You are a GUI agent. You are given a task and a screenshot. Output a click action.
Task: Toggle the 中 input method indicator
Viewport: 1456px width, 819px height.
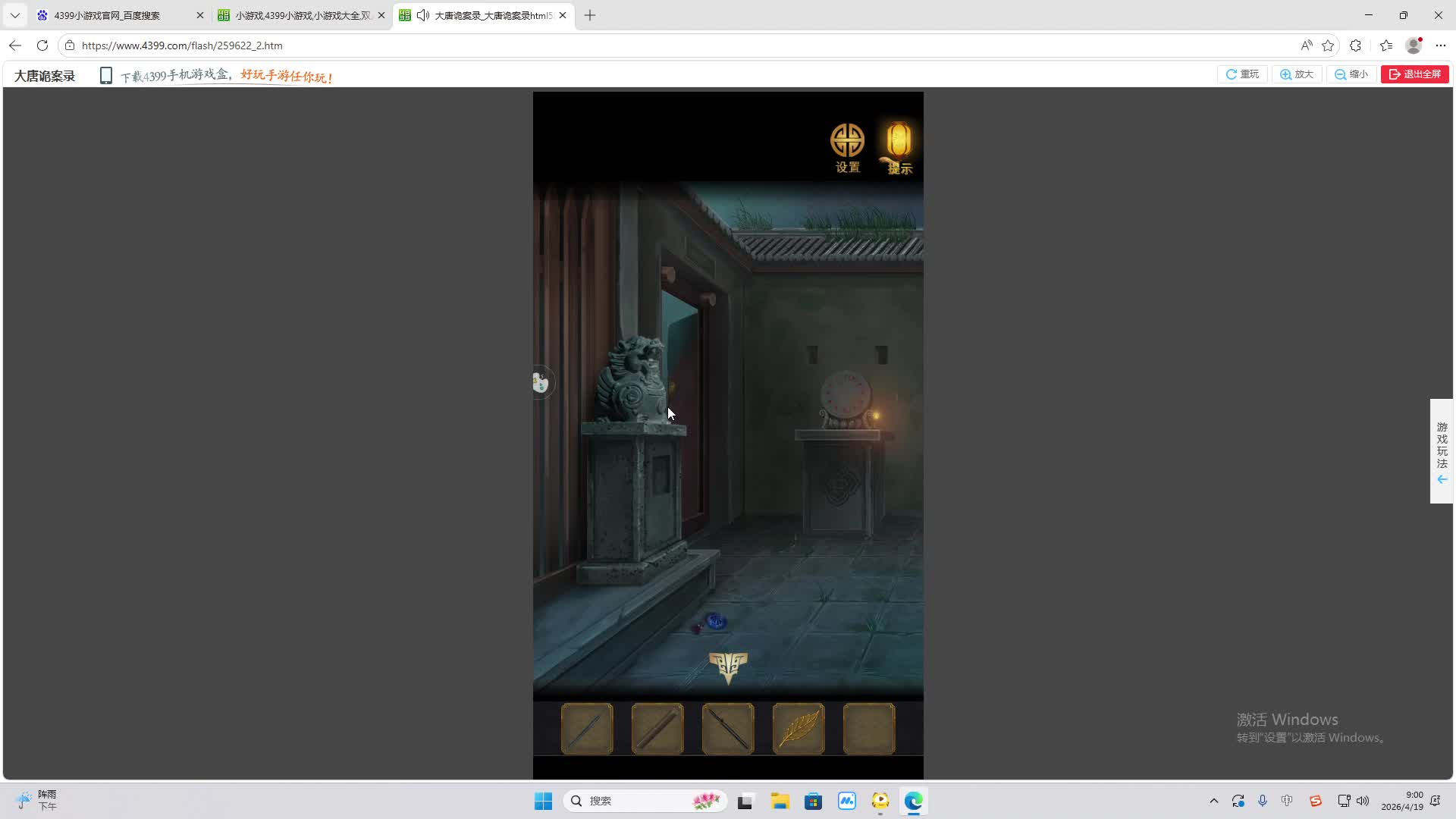tap(1287, 801)
